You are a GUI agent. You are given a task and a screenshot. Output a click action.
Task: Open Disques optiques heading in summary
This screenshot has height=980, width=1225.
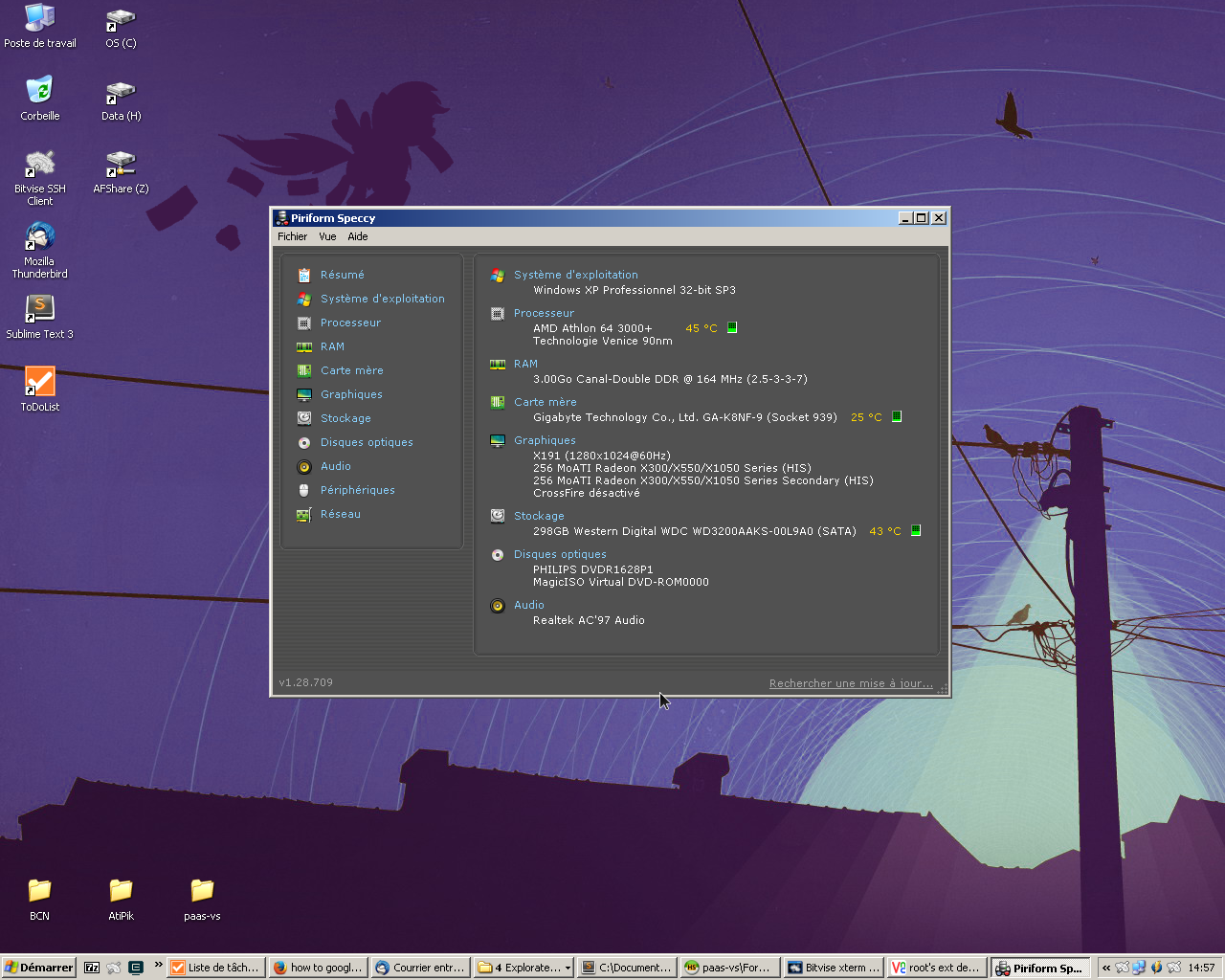560,554
